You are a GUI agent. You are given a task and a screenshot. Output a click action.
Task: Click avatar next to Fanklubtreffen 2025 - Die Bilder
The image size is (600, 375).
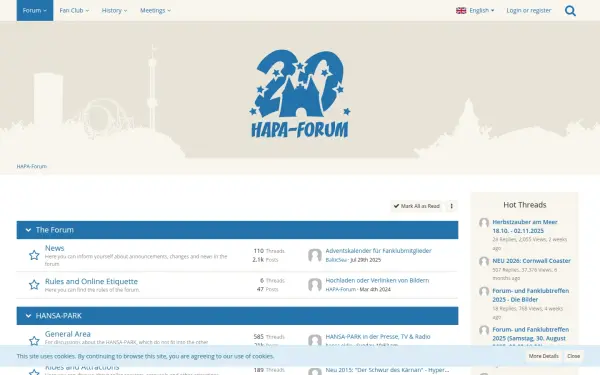(x=484, y=292)
